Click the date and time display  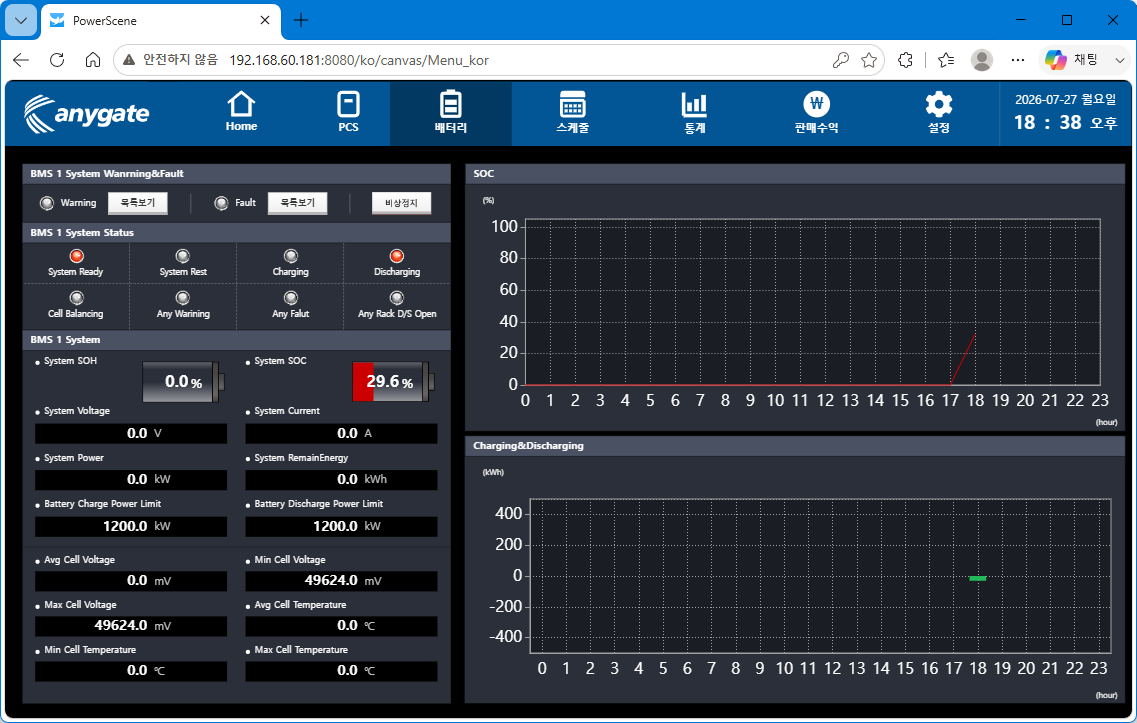tap(1064, 112)
